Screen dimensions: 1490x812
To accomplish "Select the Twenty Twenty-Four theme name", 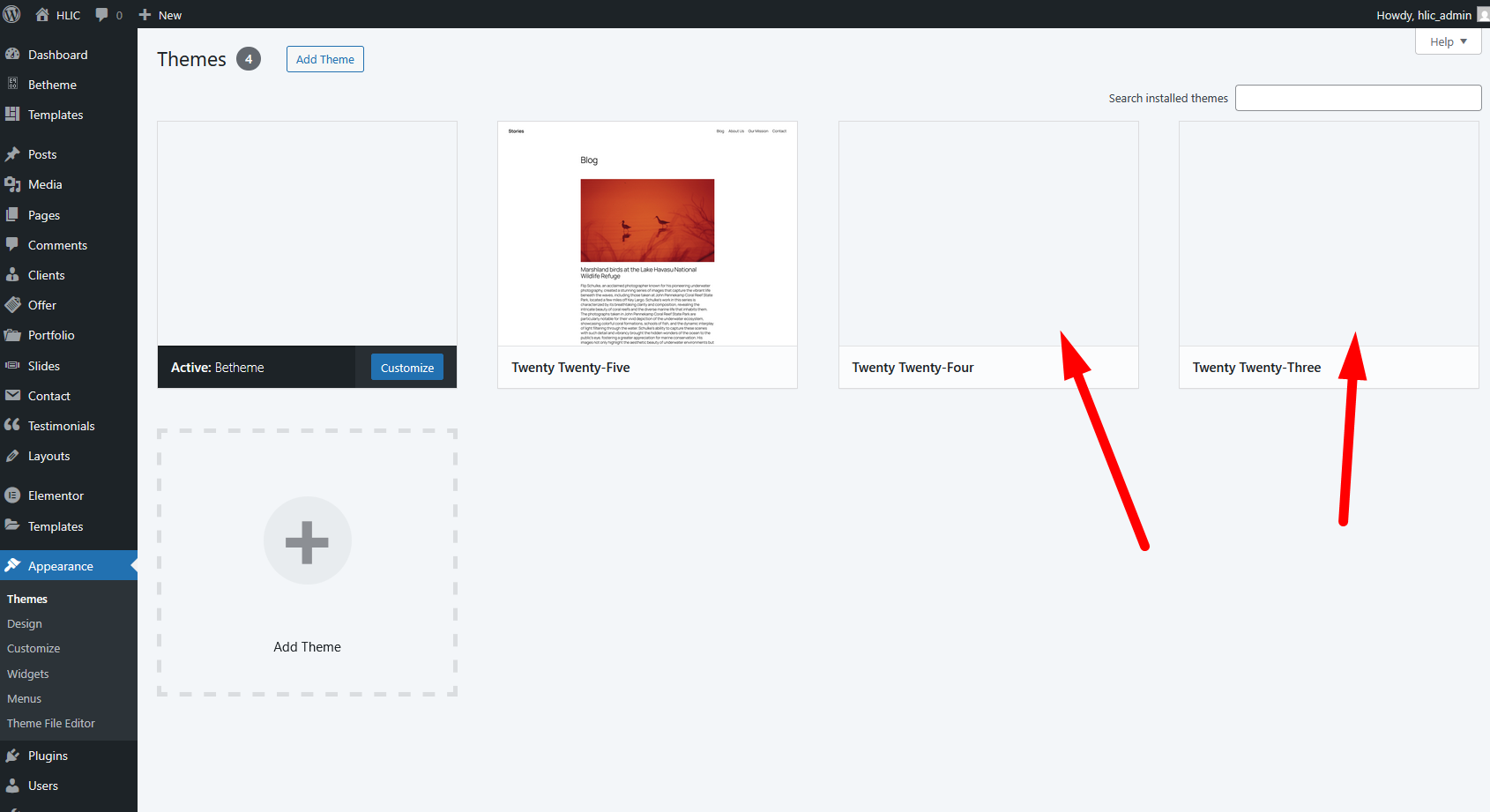I will [x=913, y=368].
